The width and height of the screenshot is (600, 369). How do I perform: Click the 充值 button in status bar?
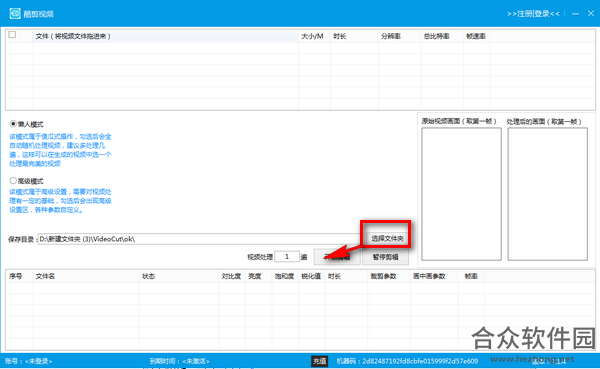pyautogui.click(x=320, y=361)
